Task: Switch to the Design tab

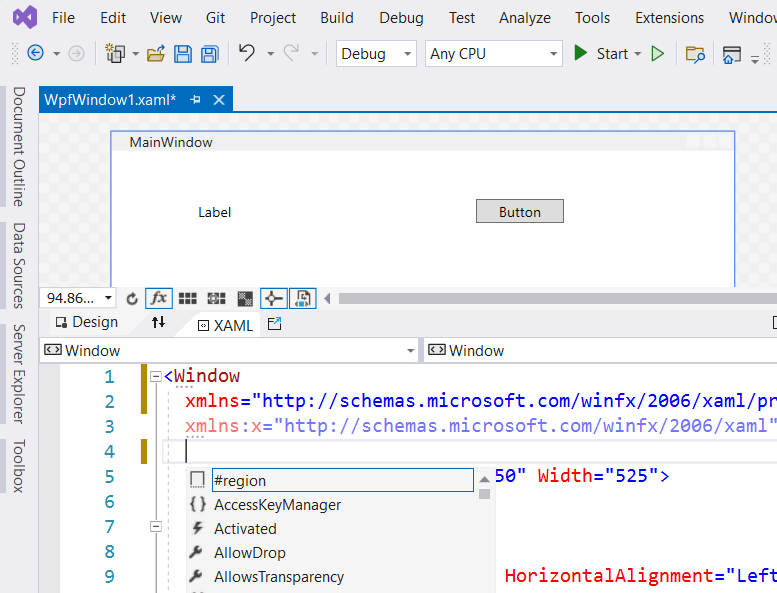Action: coord(87,323)
